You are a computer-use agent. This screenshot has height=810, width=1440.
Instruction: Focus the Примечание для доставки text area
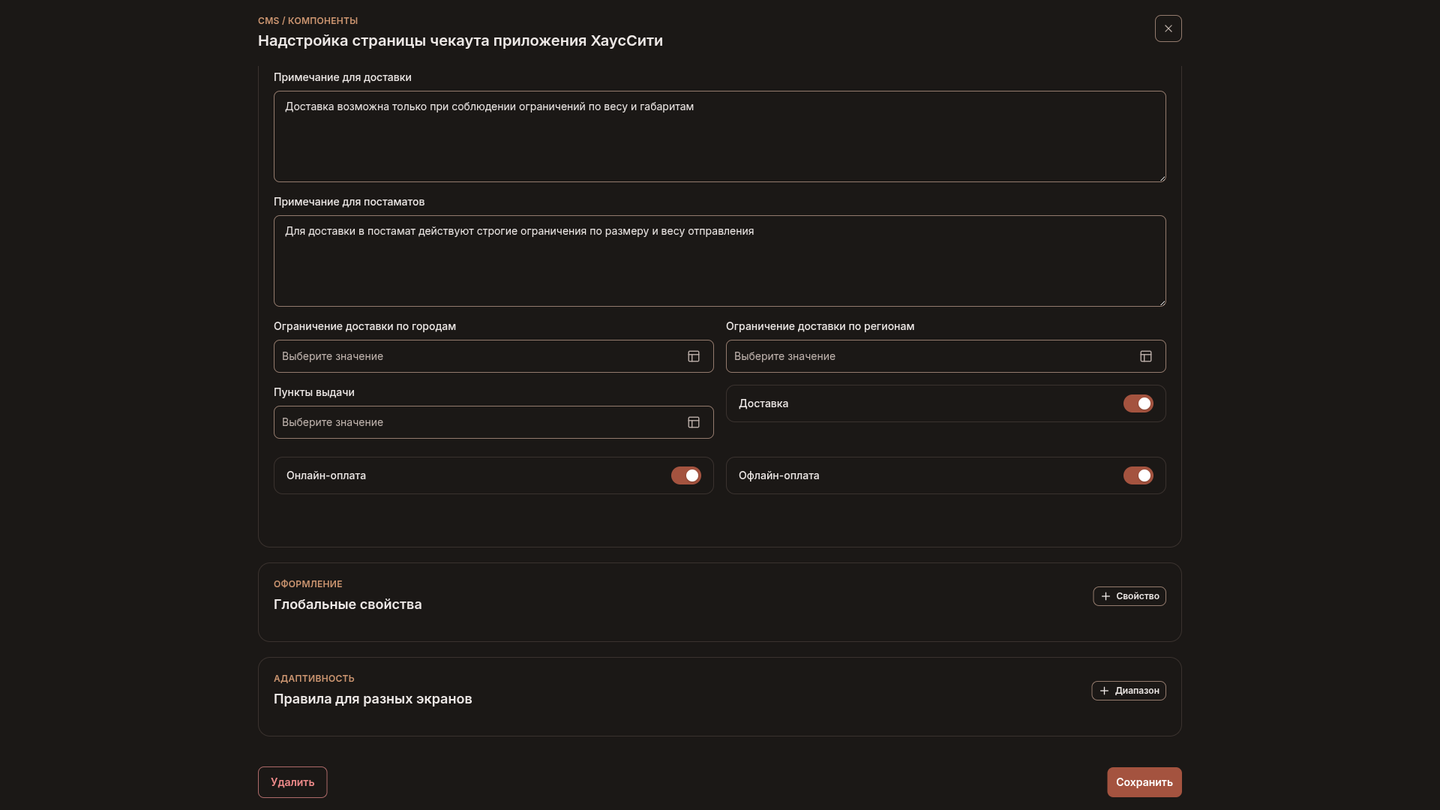click(x=720, y=137)
